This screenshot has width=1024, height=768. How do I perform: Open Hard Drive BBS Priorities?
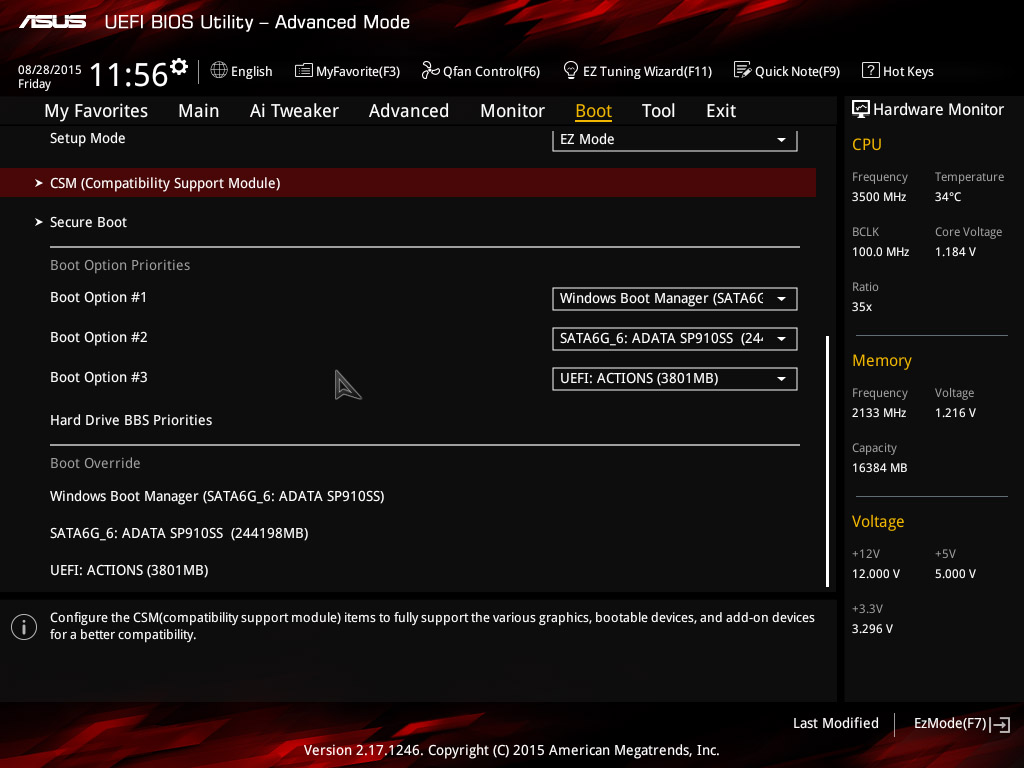click(x=131, y=420)
